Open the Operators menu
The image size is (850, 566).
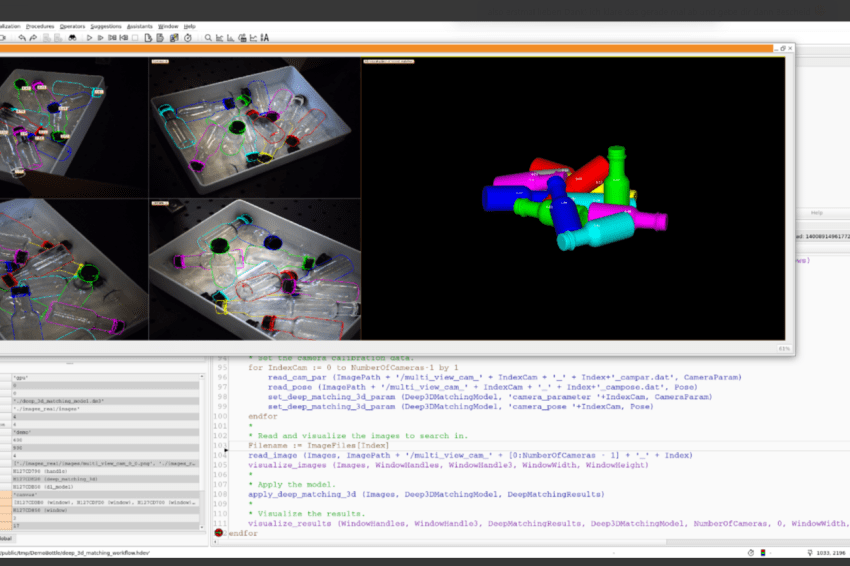pyautogui.click(x=73, y=26)
